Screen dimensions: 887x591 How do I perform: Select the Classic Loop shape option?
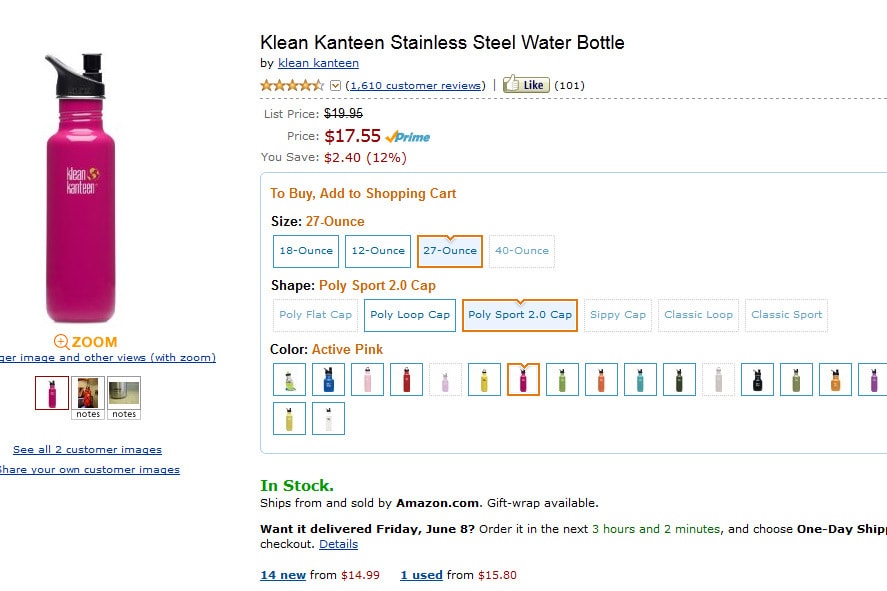pos(698,315)
